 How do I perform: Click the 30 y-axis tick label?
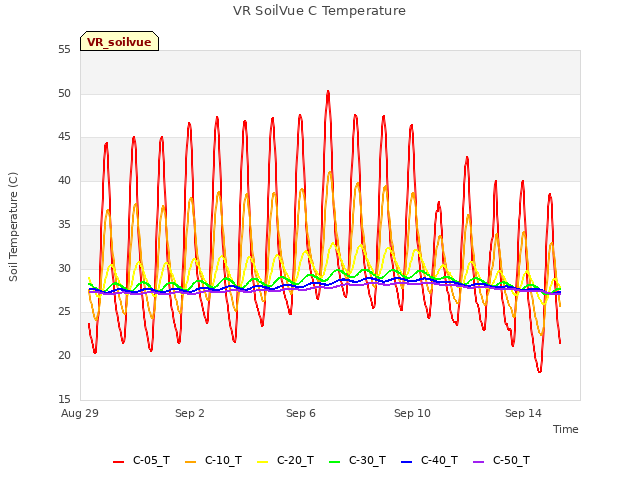coord(64,268)
